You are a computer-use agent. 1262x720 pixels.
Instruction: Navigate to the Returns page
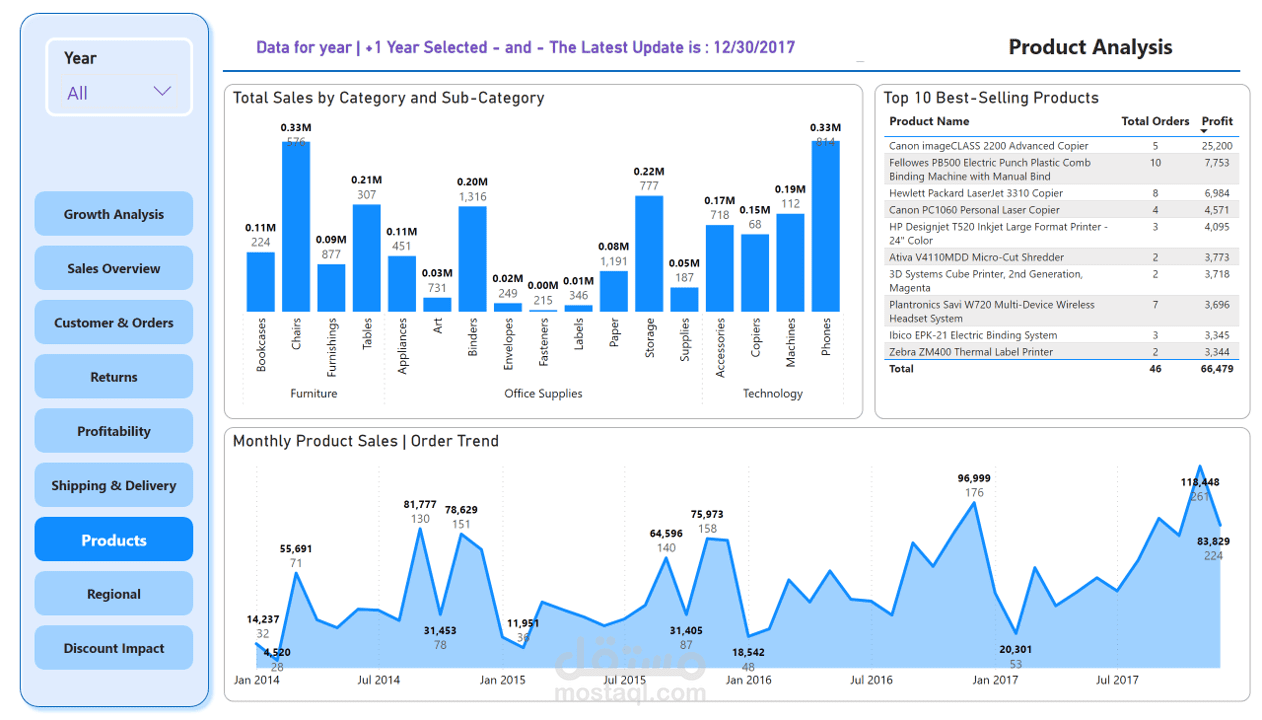point(114,377)
